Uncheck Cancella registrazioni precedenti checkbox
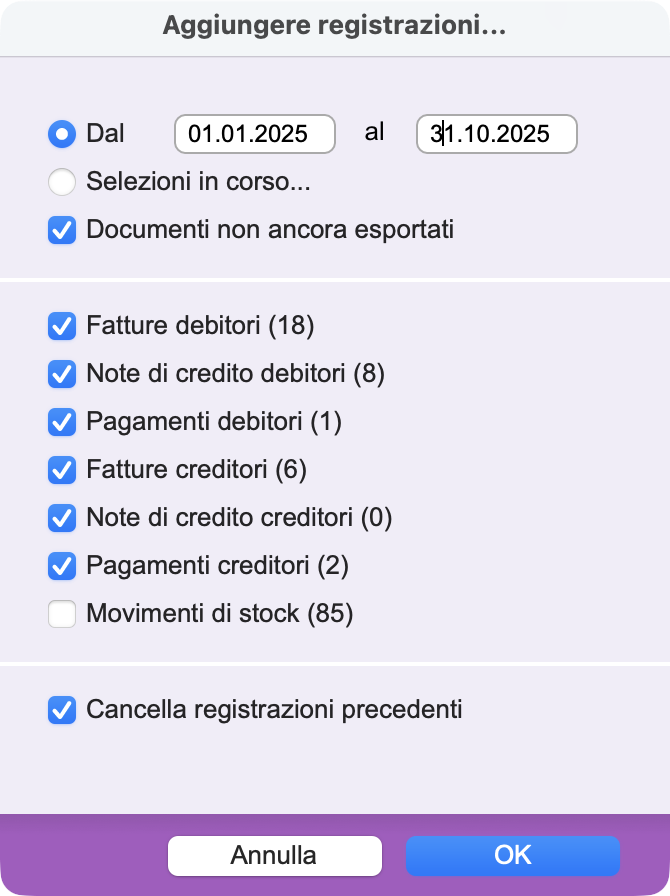Viewport: 670px width, 896px height. (x=62, y=711)
